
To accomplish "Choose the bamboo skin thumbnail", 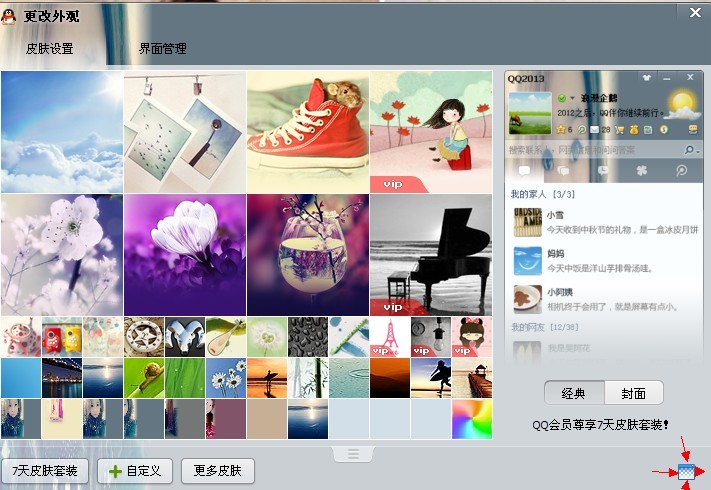I will (x=308, y=378).
